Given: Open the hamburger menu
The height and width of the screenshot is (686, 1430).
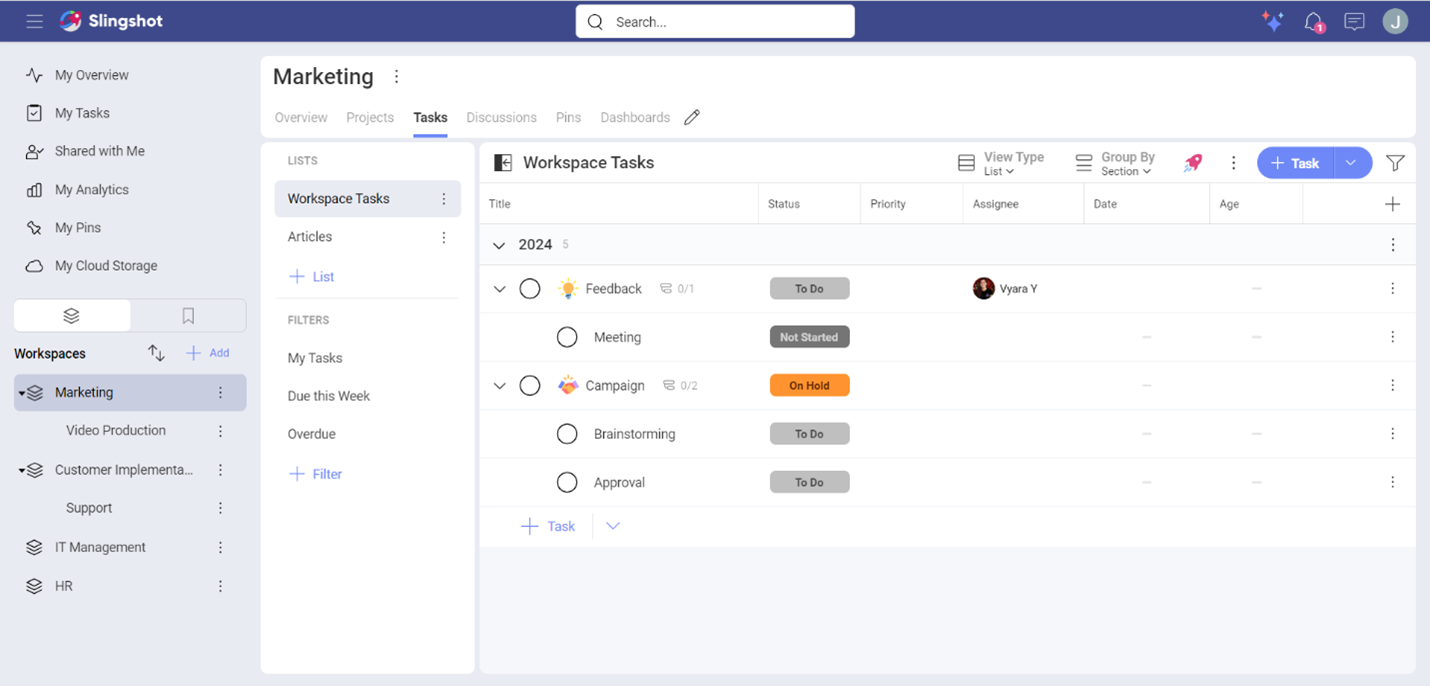Looking at the screenshot, I should click(x=35, y=21).
